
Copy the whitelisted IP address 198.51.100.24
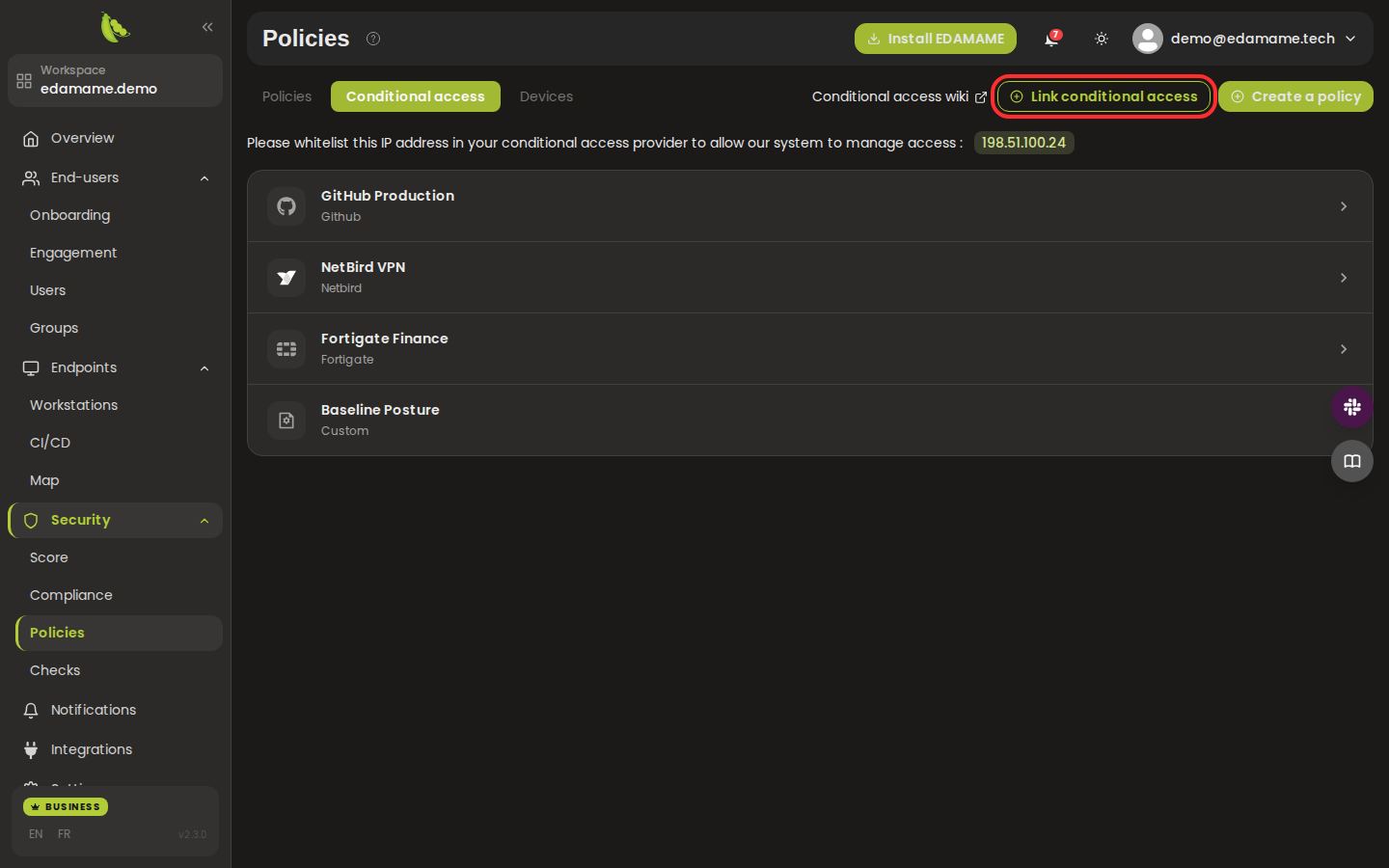click(x=1023, y=143)
